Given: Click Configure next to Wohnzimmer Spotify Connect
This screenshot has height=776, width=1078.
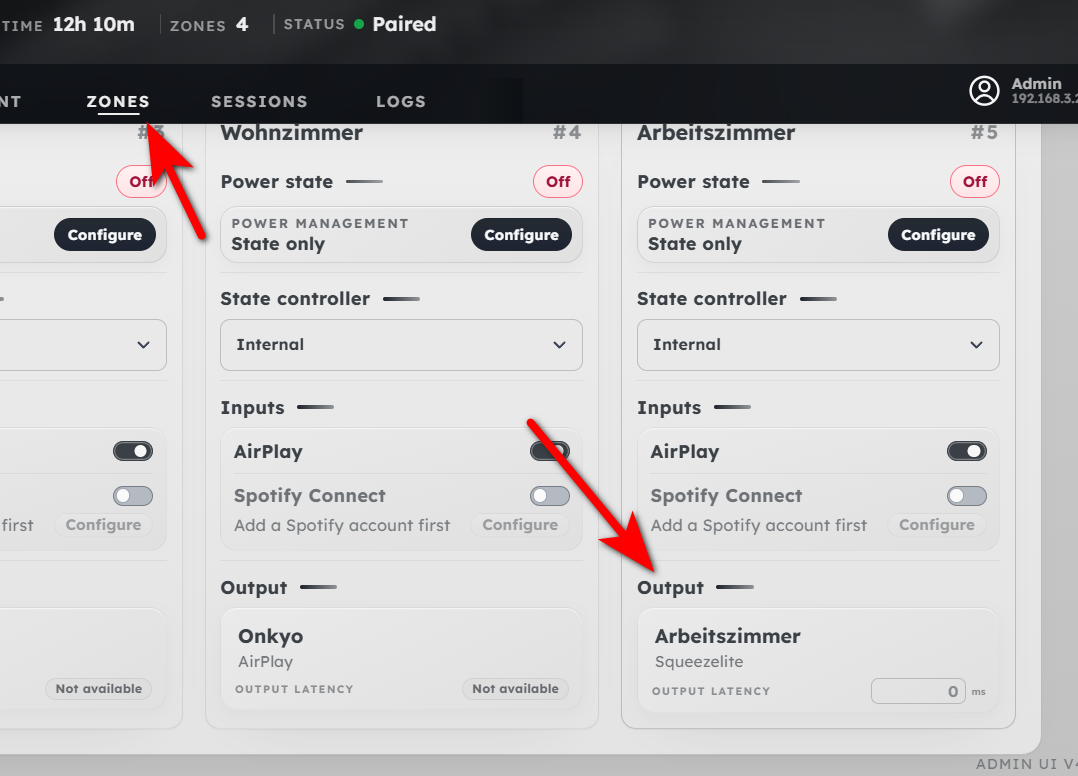Looking at the screenshot, I should click(520, 525).
